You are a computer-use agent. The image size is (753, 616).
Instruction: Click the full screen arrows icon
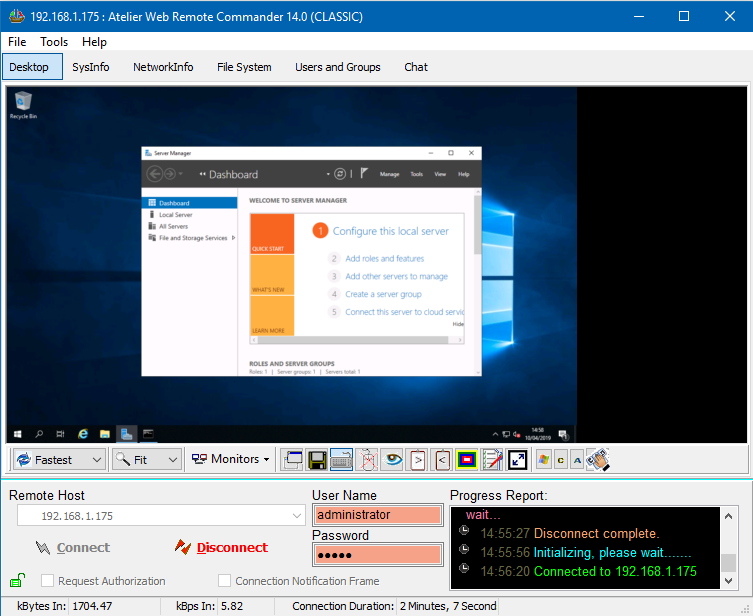[518, 460]
